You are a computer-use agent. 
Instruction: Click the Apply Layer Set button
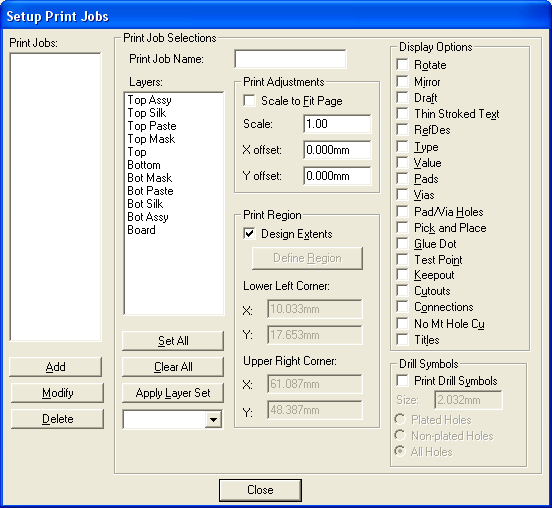pyautogui.click(x=173, y=393)
